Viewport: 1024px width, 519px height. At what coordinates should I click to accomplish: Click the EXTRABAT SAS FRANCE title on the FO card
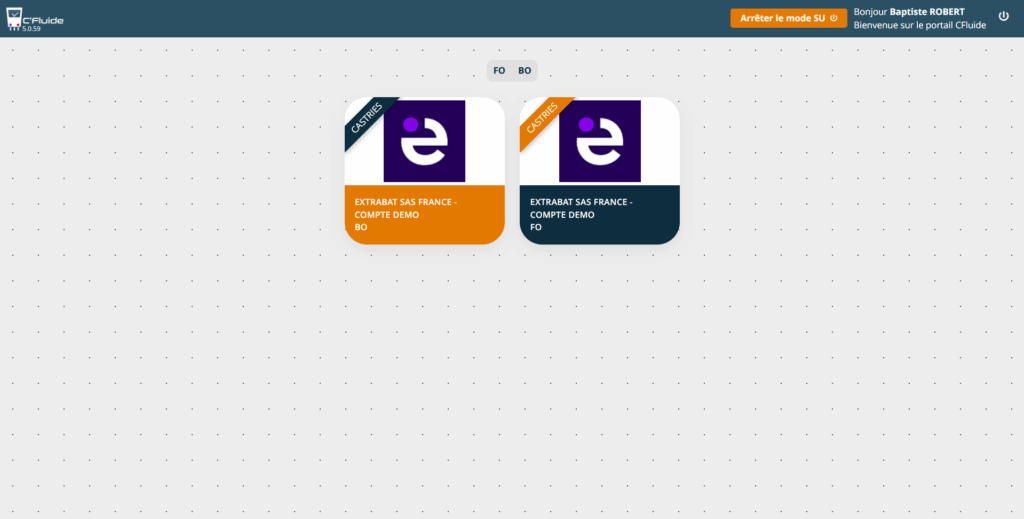580,202
